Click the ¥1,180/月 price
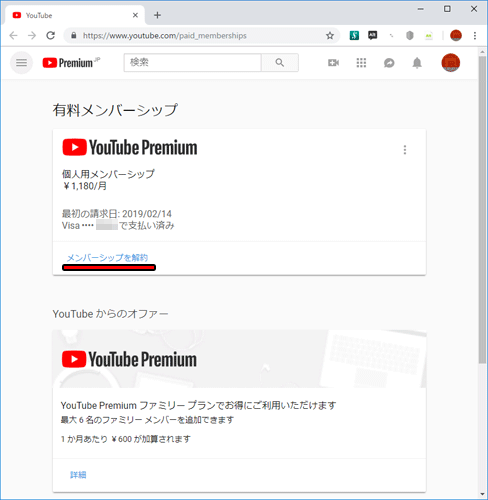The height and width of the screenshot is (500, 488). pos(85,186)
